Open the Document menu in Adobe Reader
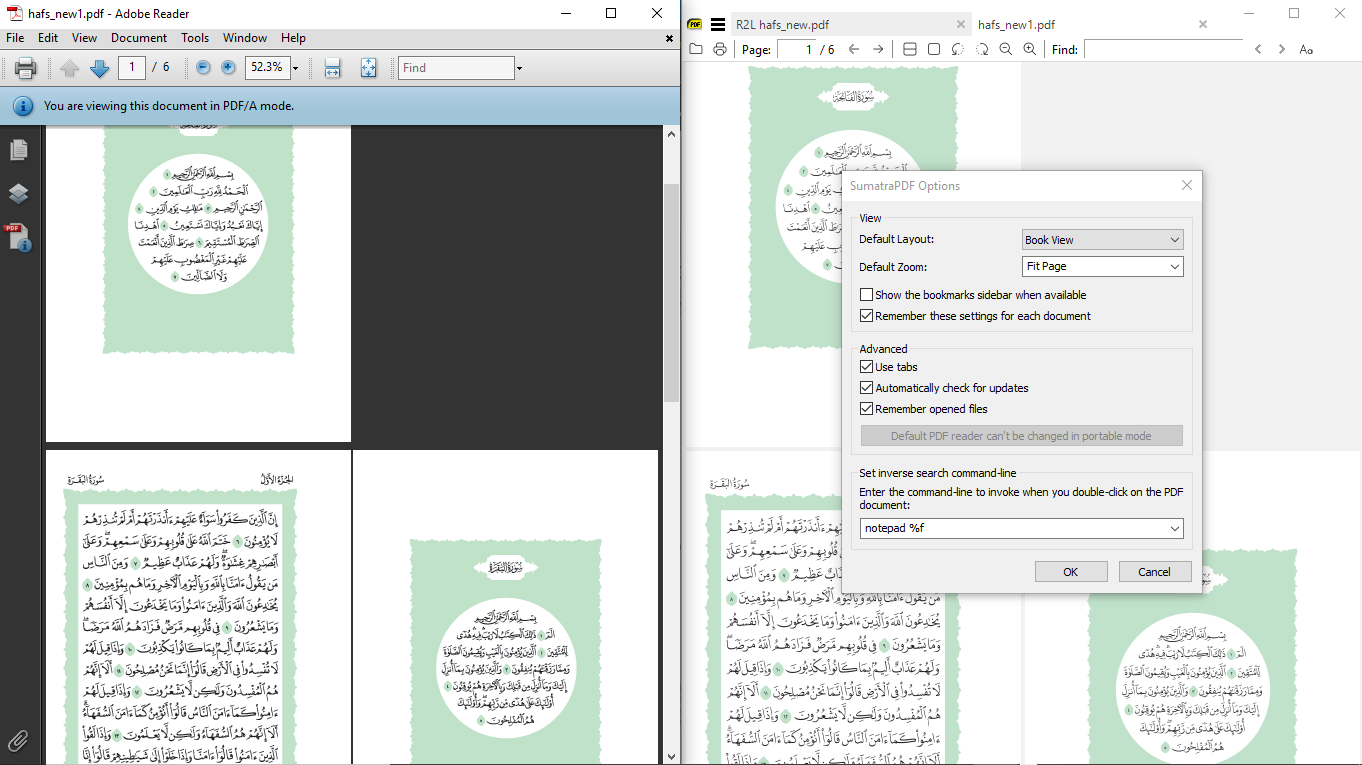 tap(139, 38)
